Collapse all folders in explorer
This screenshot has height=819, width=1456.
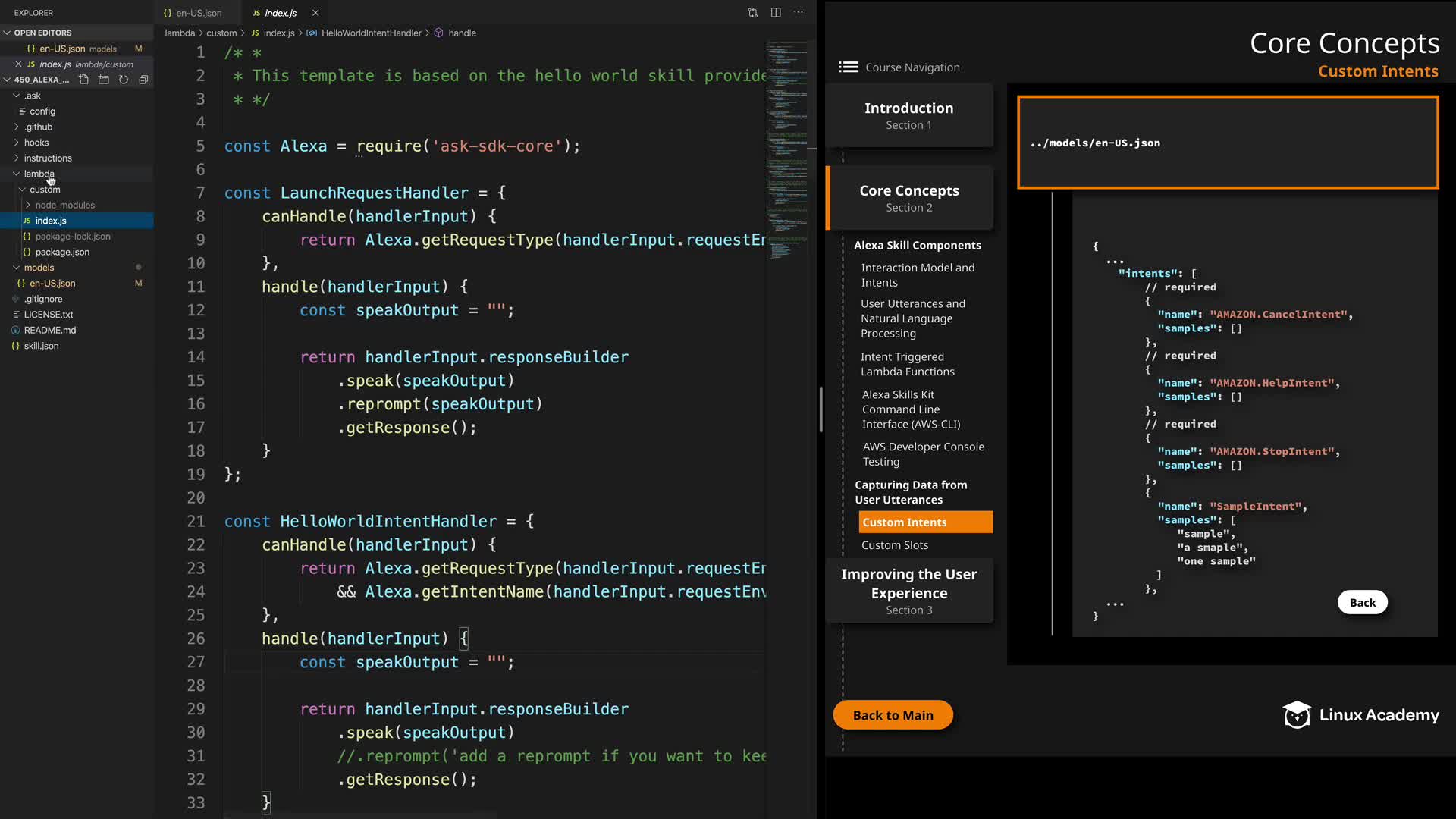(x=143, y=80)
